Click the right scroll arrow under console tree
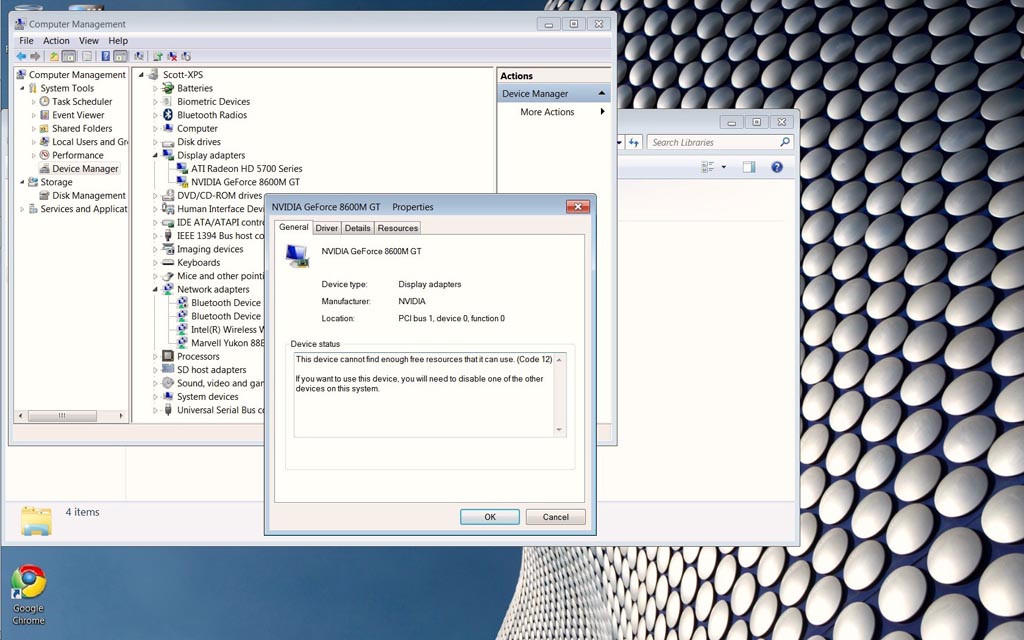The width and height of the screenshot is (1024, 640). 121,415
